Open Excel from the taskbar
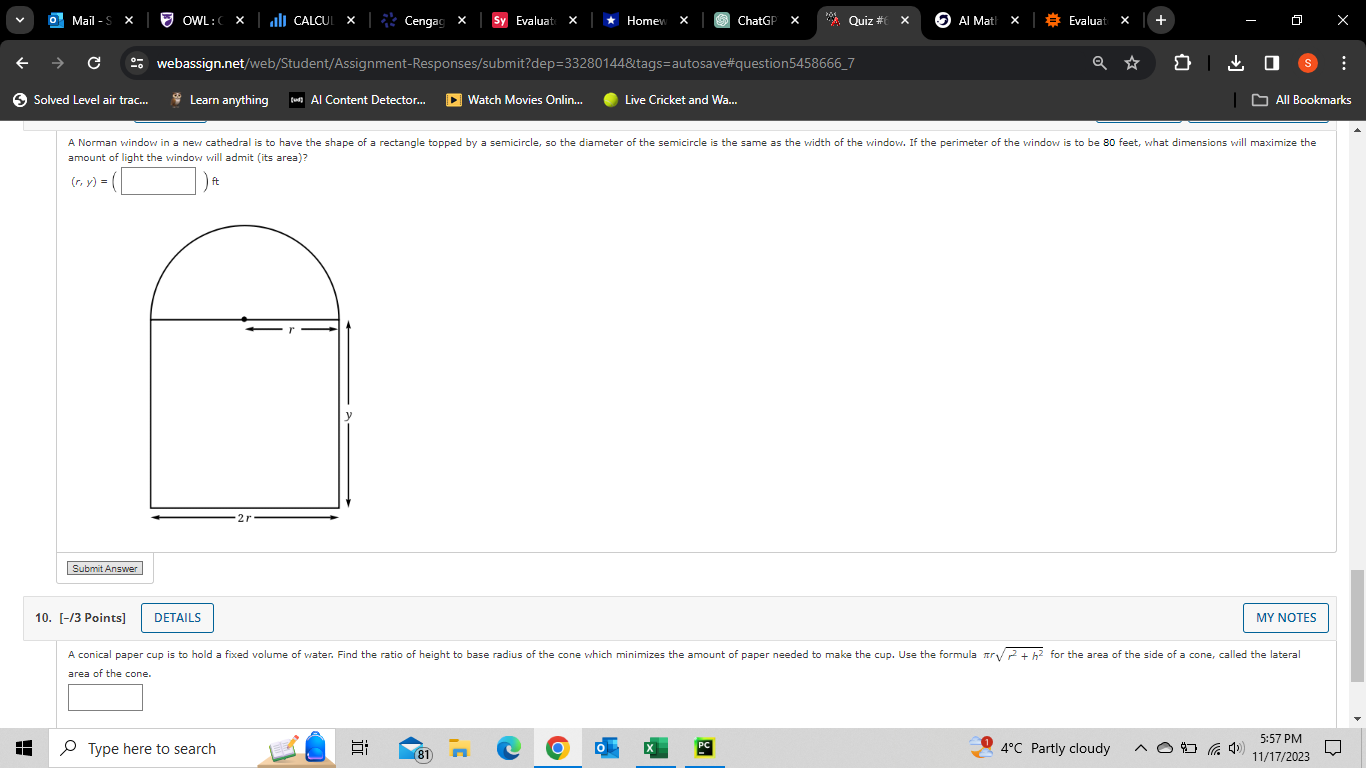This screenshot has height=768, width=1366. [655, 748]
